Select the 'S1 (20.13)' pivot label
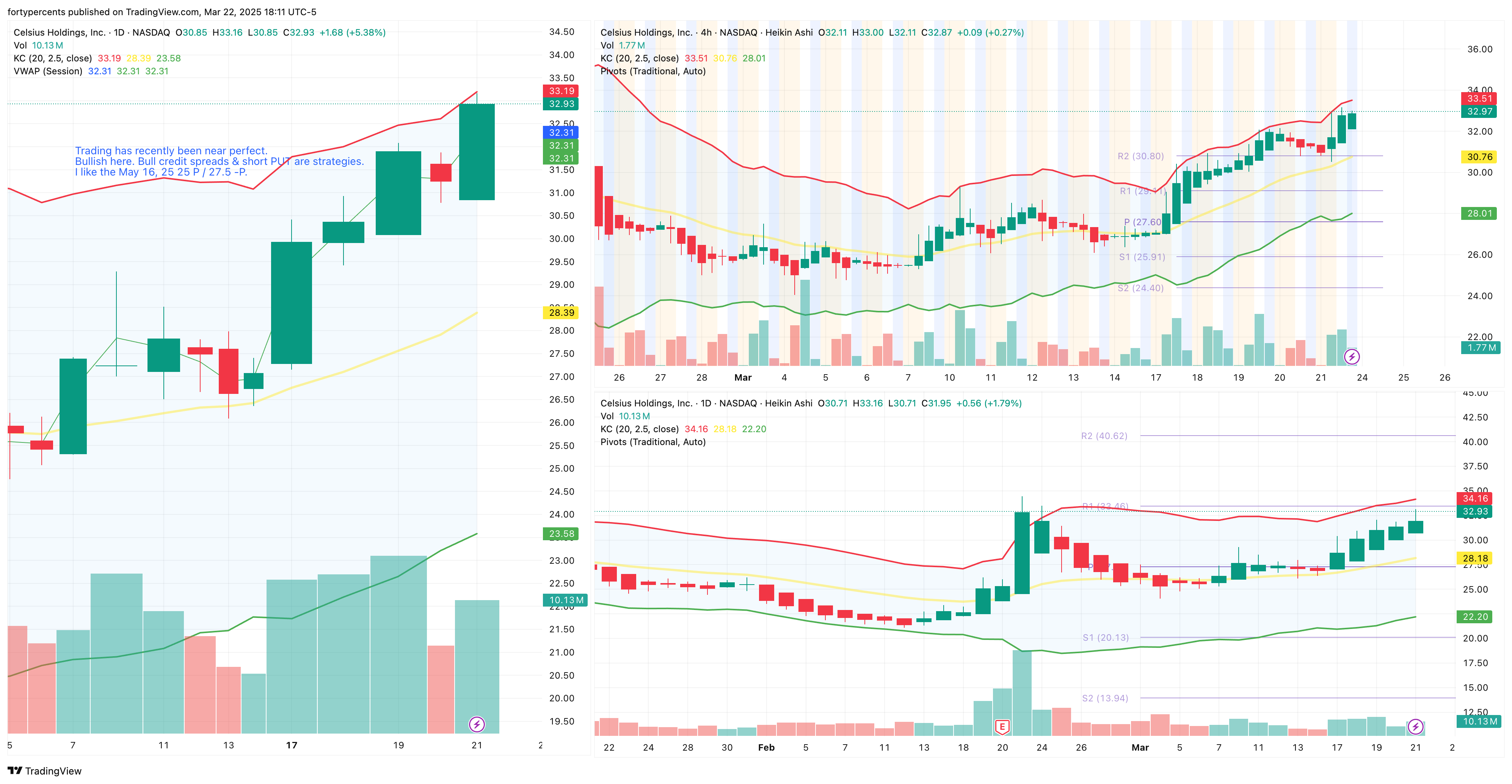 click(x=1105, y=637)
